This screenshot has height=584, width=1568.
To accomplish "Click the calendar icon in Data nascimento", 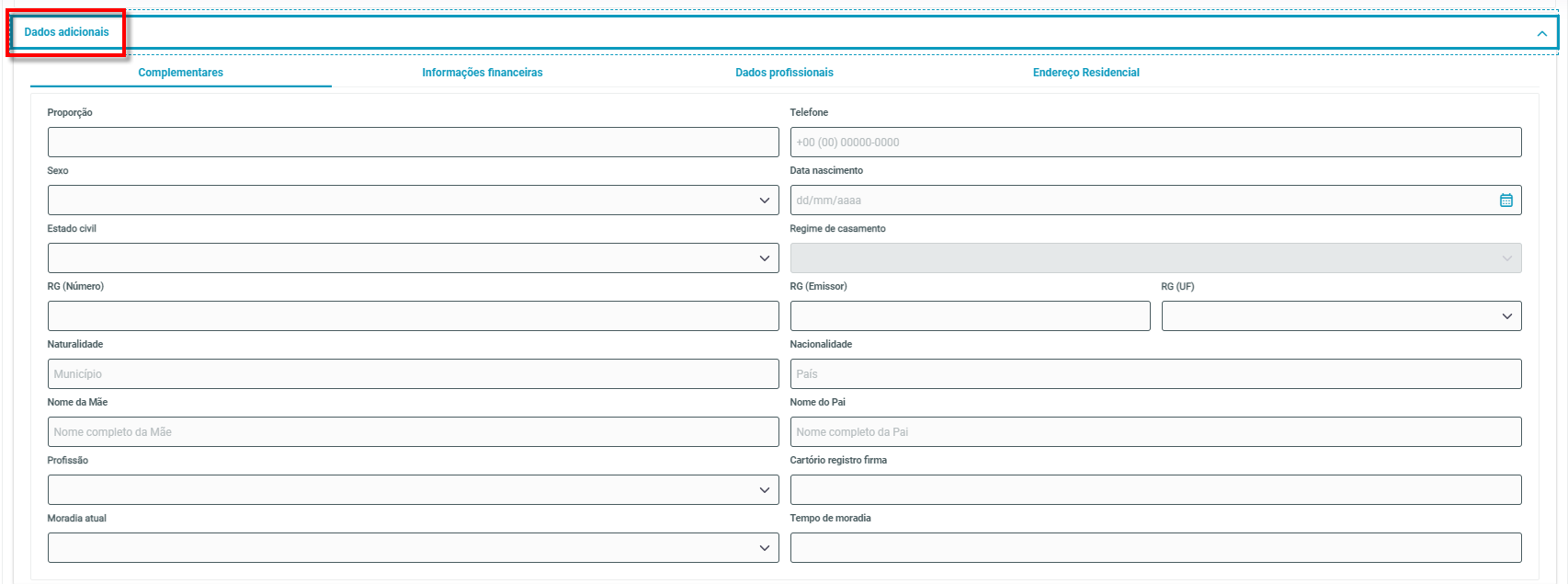I will coord(1506,200).
